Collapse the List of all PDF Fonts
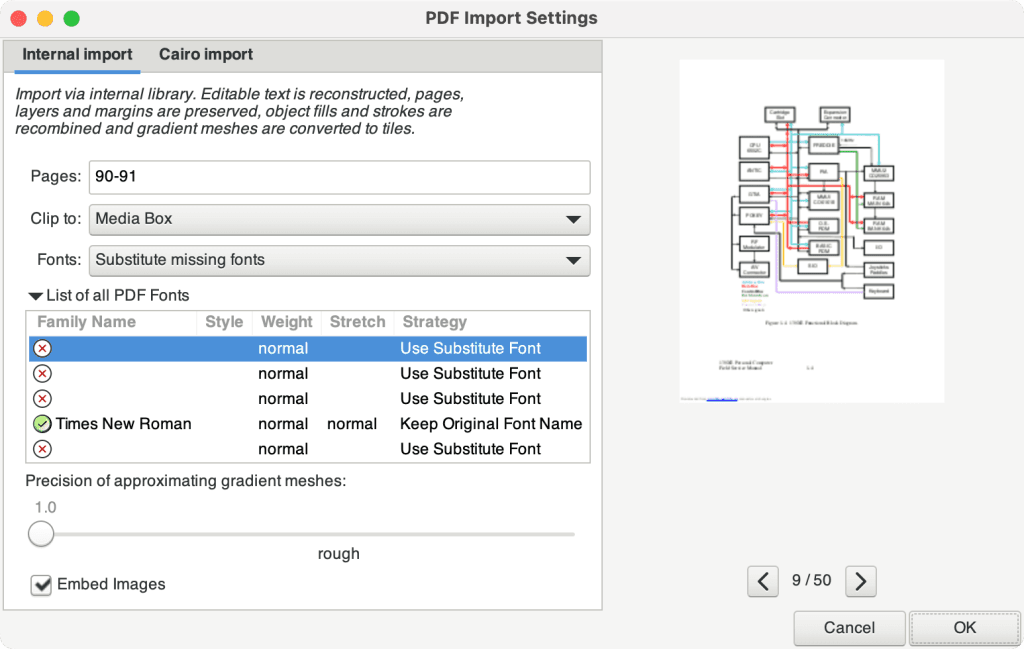This screenshot has width=1024, height=649. coord(36,296)
